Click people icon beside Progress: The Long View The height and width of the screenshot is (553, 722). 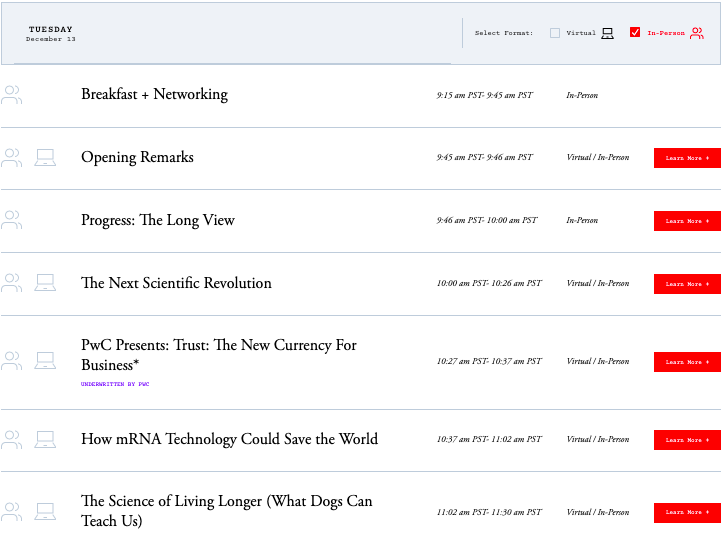coord(11,220)
